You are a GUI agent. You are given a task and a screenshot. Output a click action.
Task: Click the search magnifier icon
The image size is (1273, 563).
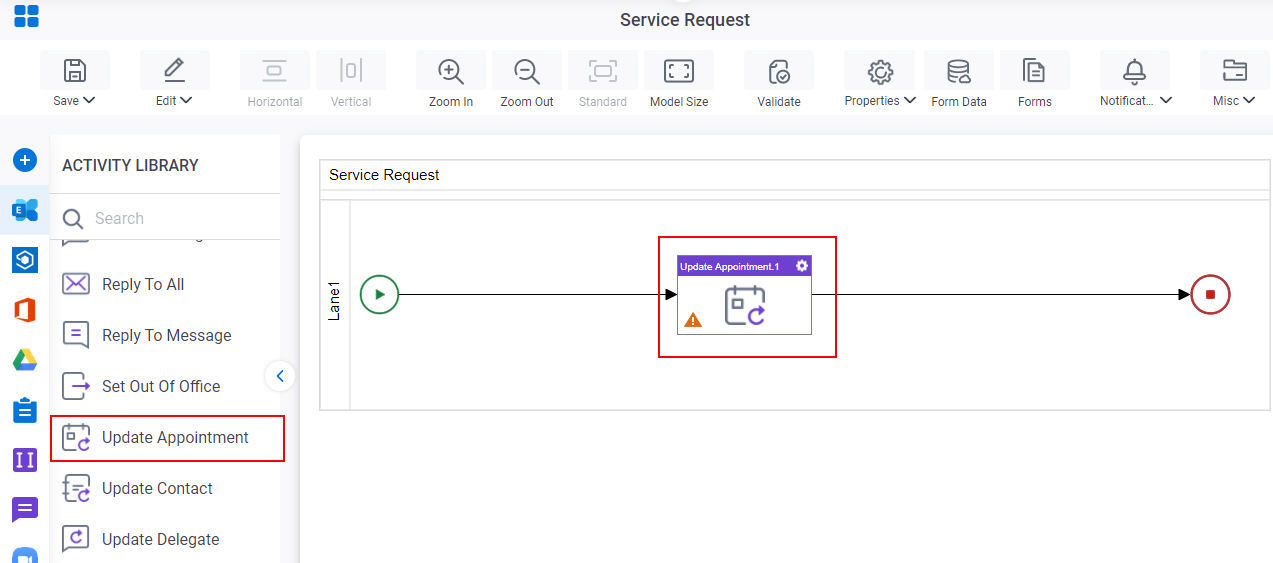pos(73,219)
